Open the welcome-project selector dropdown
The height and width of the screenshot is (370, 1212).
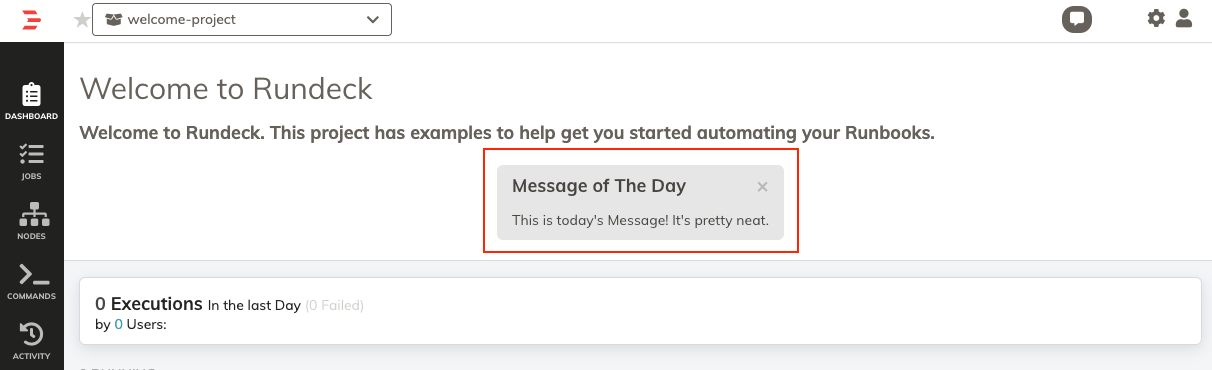(x=241, y=19)
